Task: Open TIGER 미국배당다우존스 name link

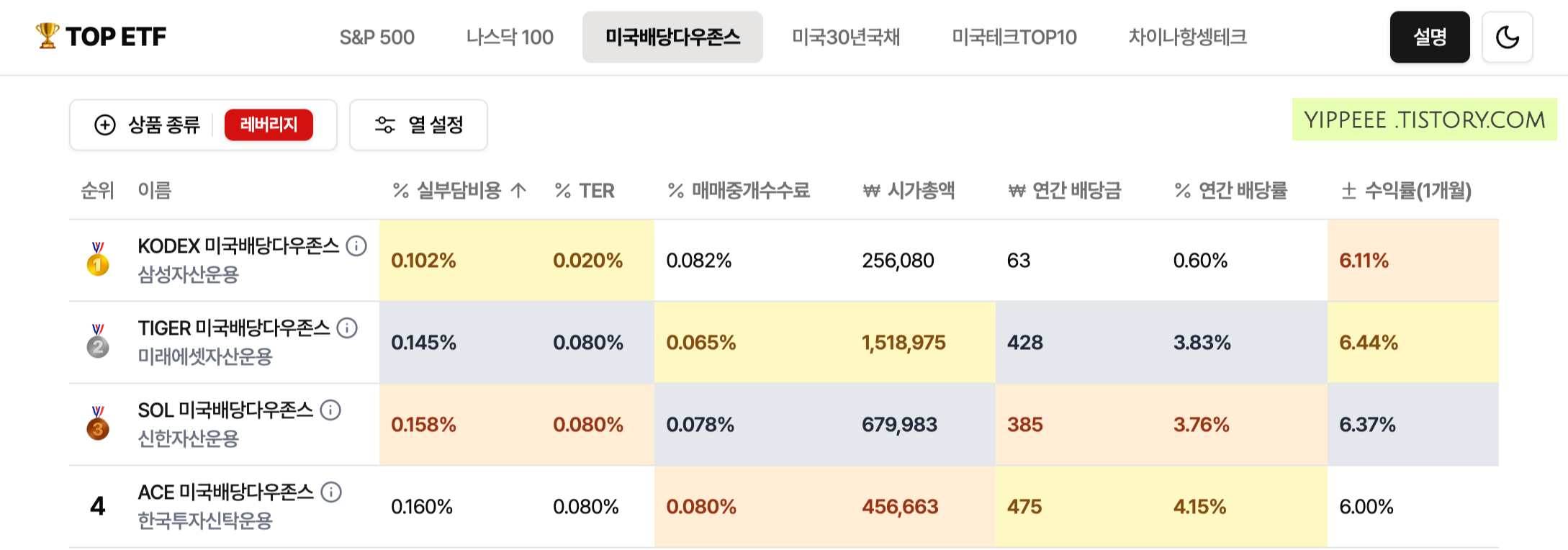Action: [x=234, y=328]
